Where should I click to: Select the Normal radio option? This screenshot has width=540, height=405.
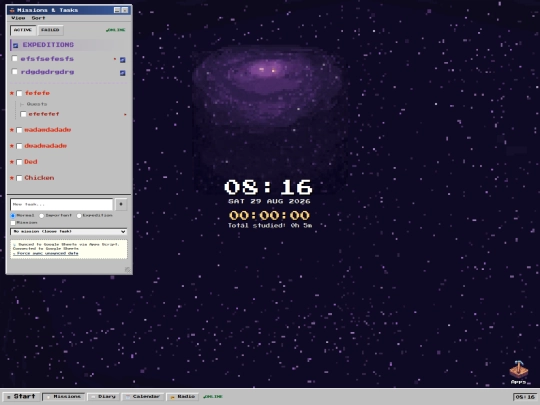(13, 216)
